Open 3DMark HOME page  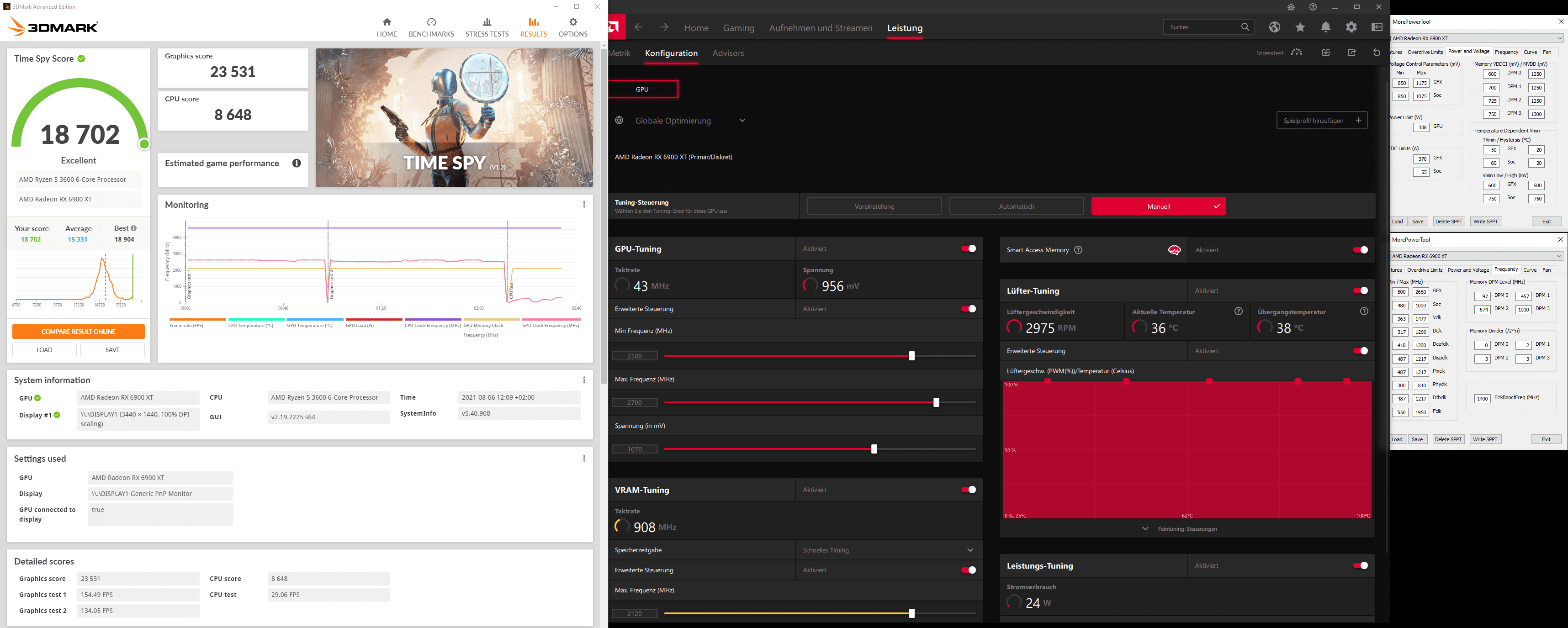[x=387, y=28]
